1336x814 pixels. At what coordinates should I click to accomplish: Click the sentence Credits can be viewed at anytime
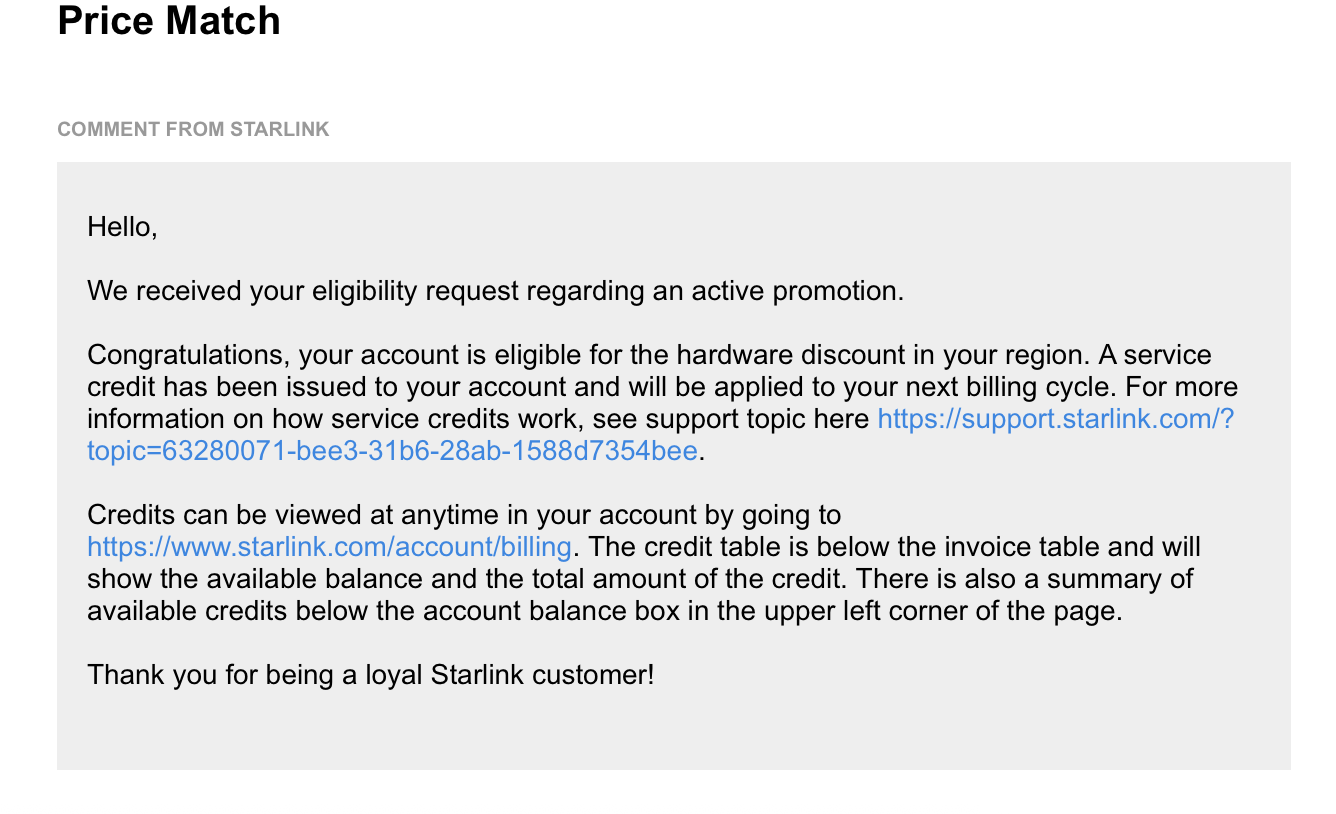(x=464, y=515)
